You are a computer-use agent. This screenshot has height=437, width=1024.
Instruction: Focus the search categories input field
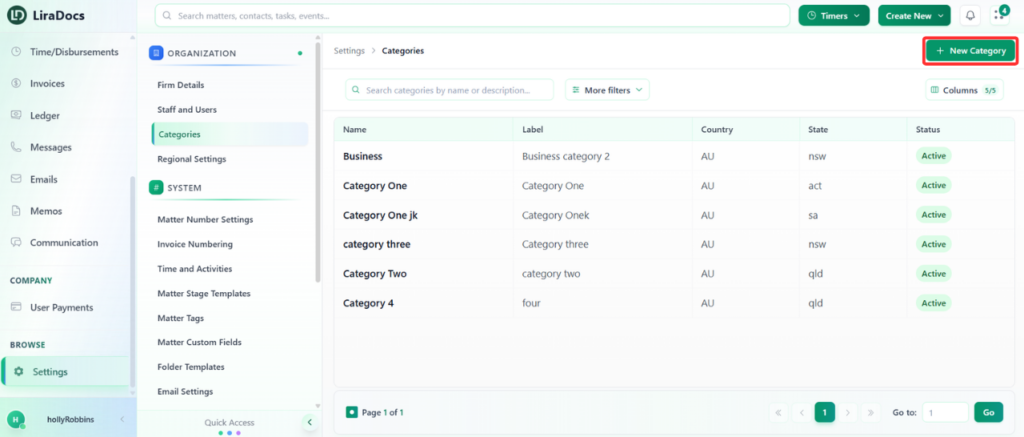(x=449, y=90)
